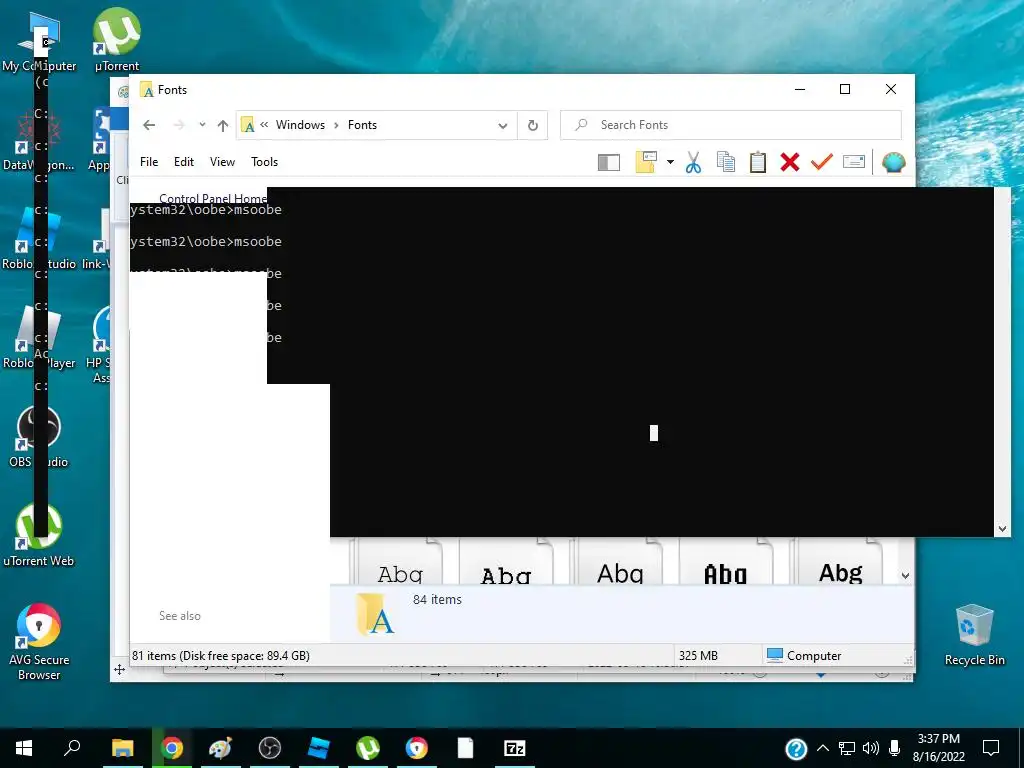
Task: Click the orange checkmark Properties icon
Action: coord(822,162)
